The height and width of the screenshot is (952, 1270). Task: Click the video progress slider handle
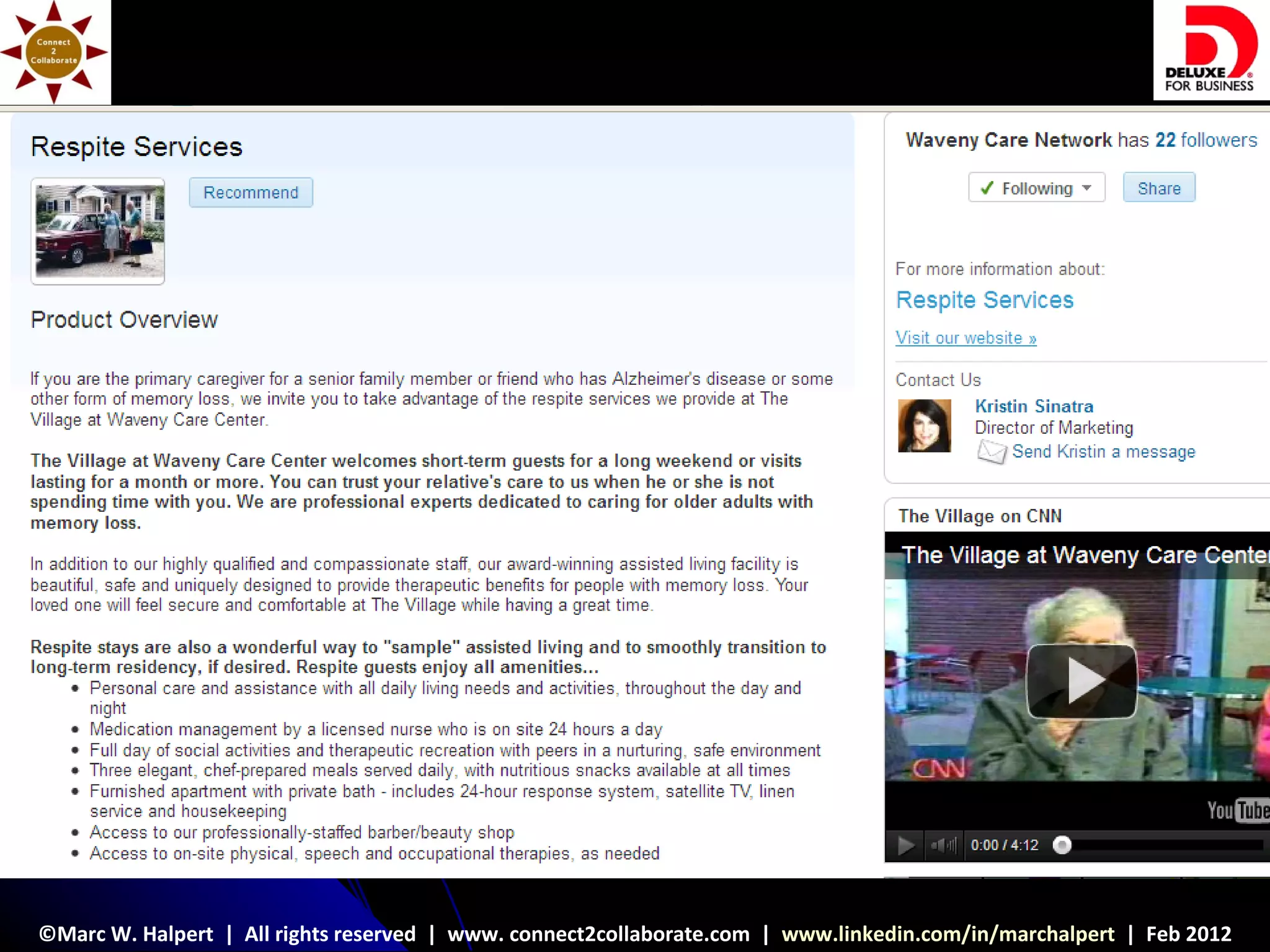click(x=1062, y=845)
